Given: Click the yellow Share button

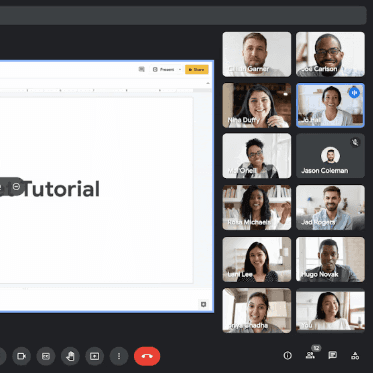Looking at the screenshot, I should 197,69.
